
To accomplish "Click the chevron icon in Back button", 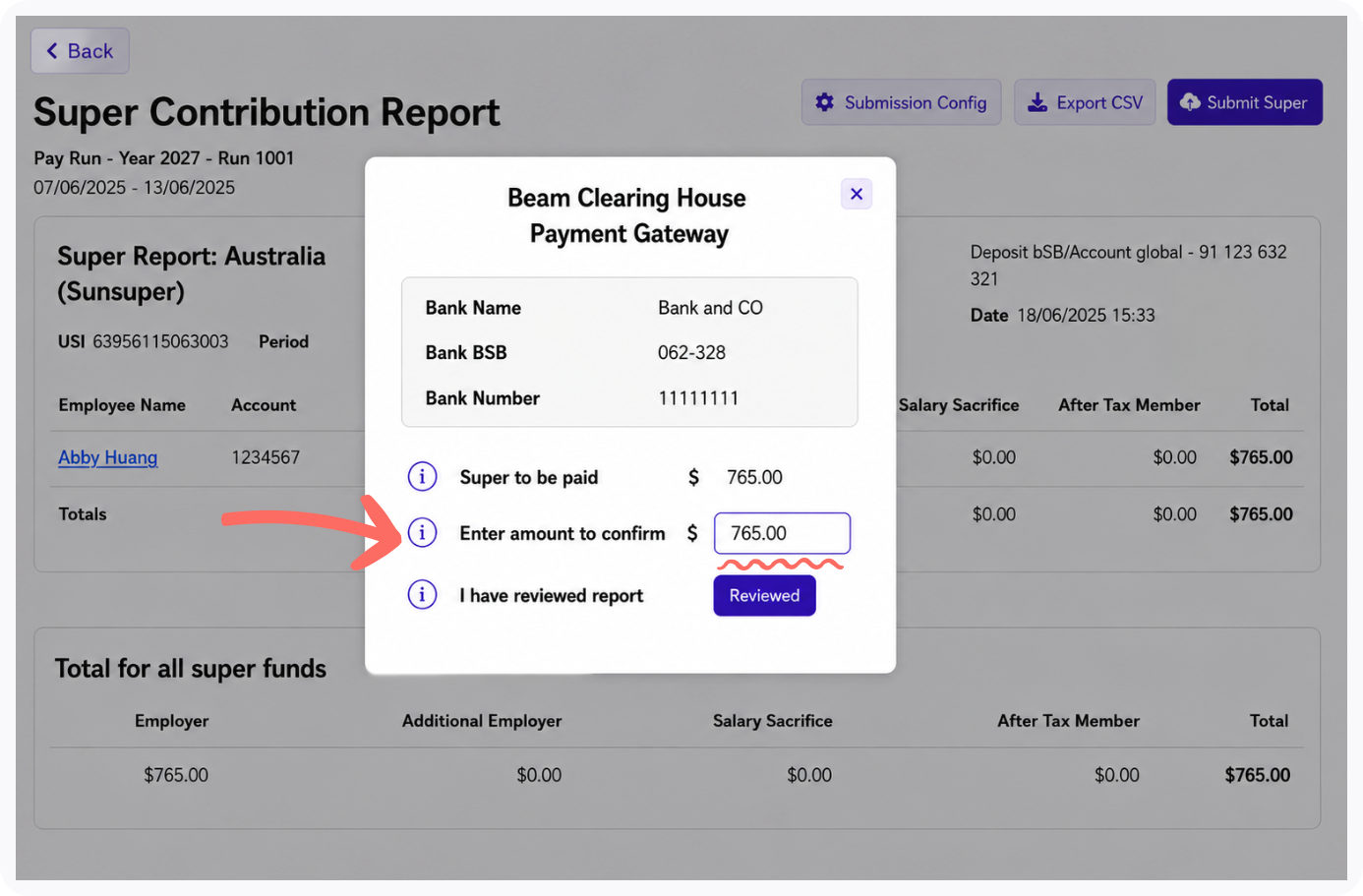I will point(52,51).
